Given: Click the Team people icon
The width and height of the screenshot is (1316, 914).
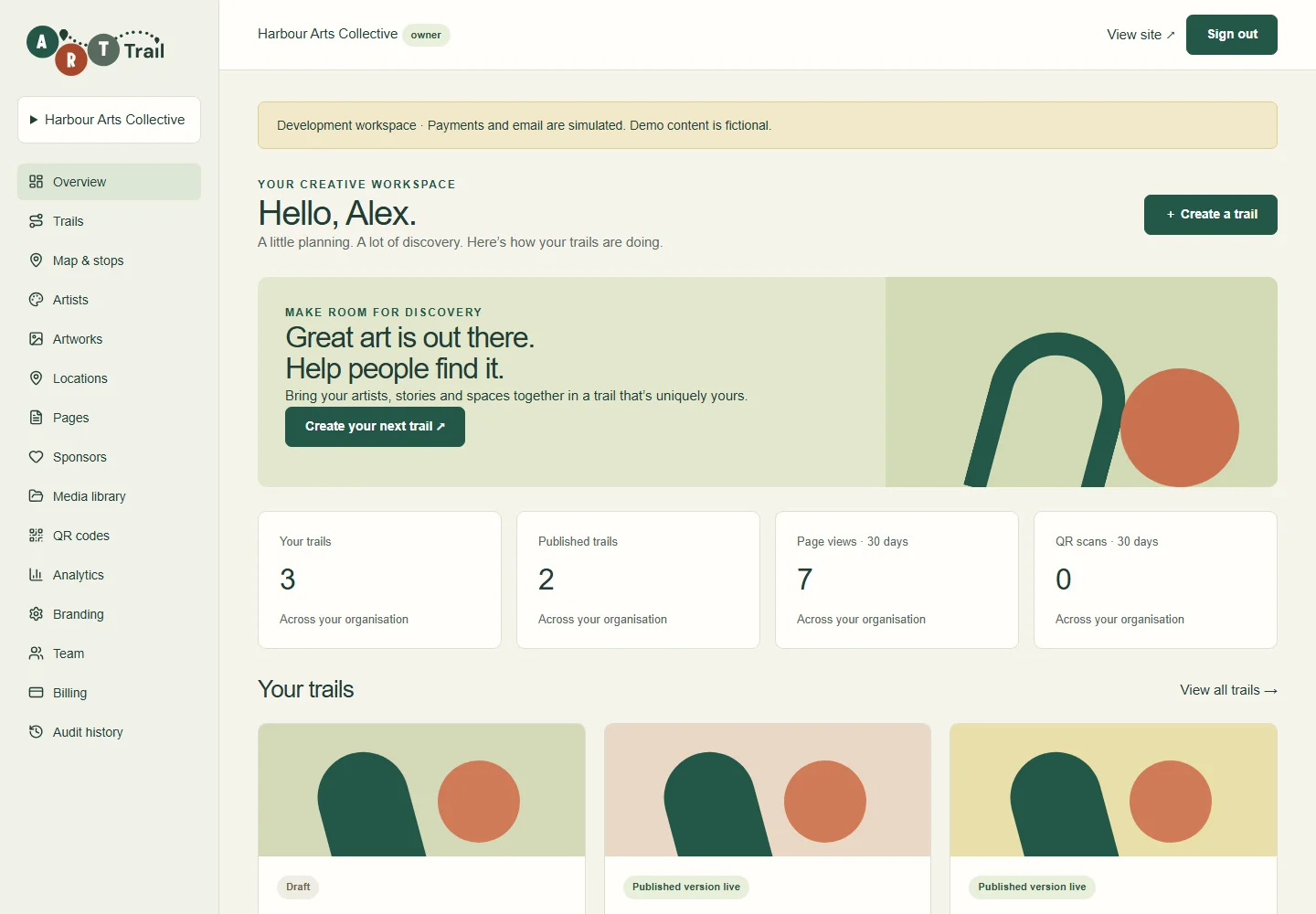Looking at the screenshot, I should tap(36, 654).
